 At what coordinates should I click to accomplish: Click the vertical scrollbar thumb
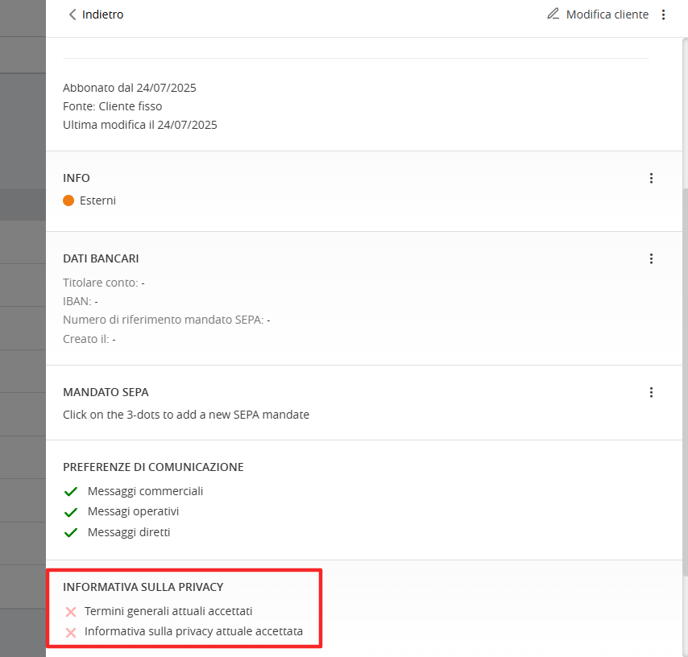click(x=685, y=382)
